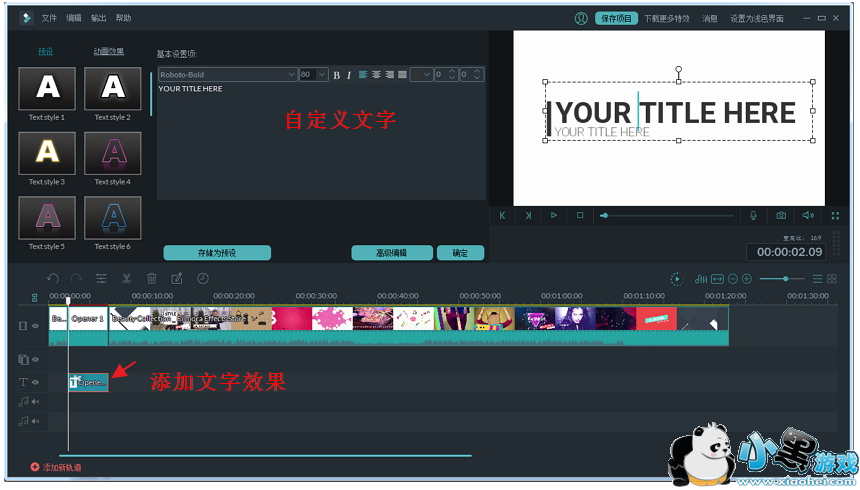Viewport: 860px width, 490px height.
Task: Open the edit pencil tool
Action: click(x=177, y=279)
